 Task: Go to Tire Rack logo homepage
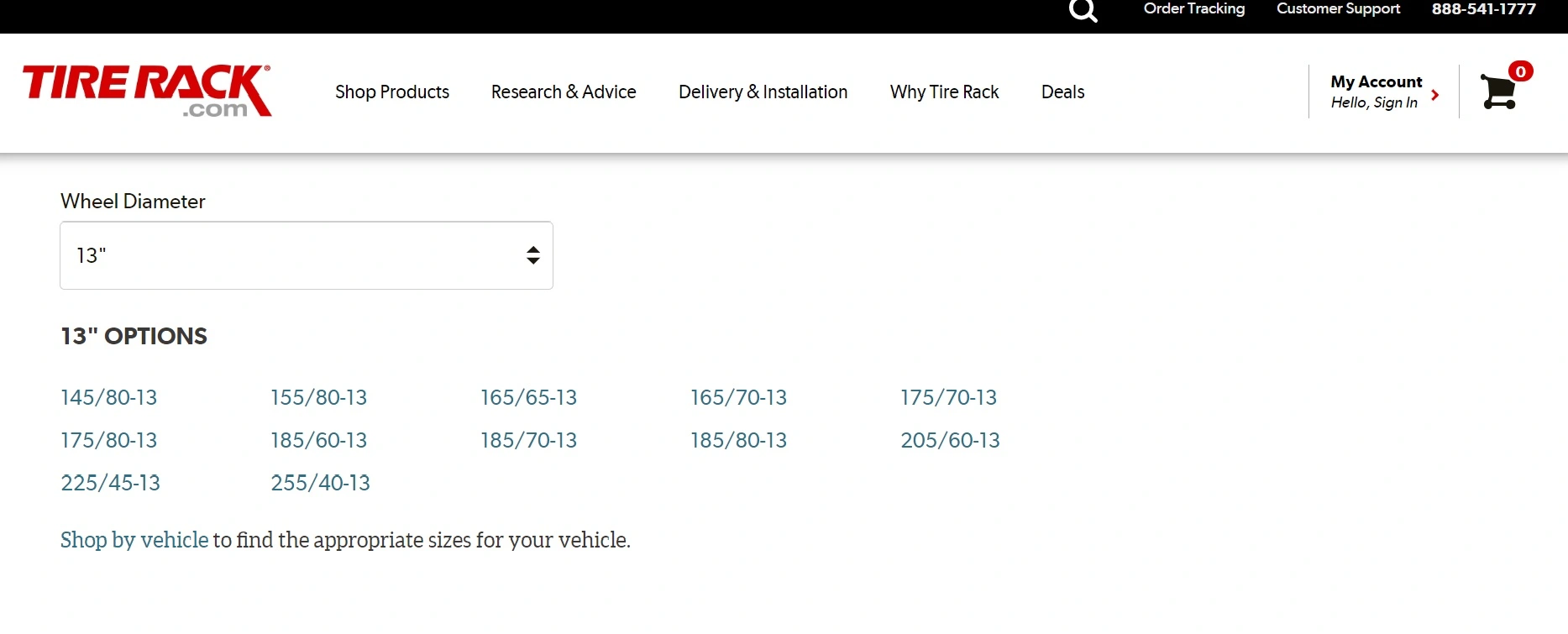pyautogui.click(x=147, y=91)
